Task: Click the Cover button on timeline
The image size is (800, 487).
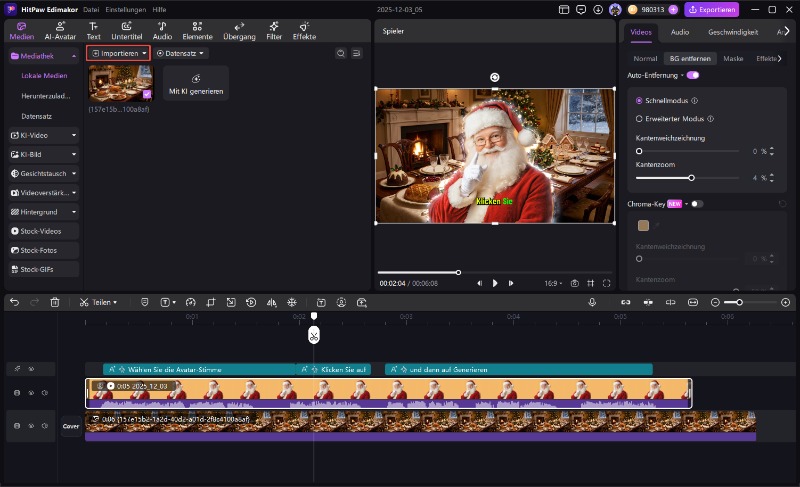Action: click(x=71, y=426)
